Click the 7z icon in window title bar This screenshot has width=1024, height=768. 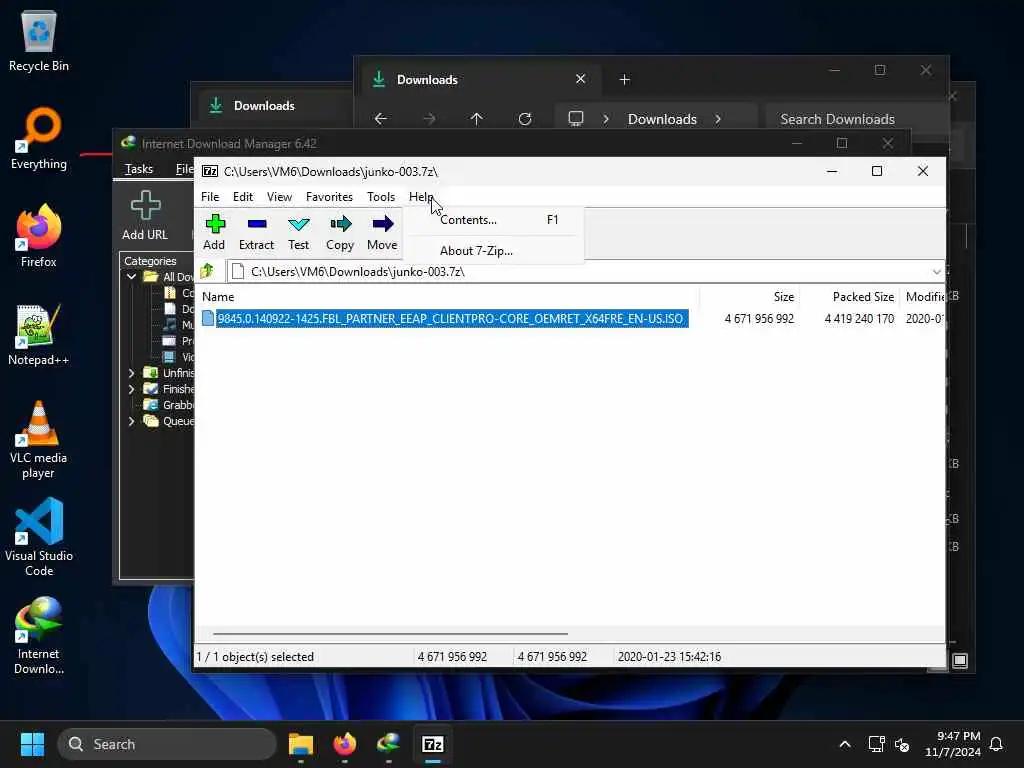pyautogui.click(x=210, y=171)
